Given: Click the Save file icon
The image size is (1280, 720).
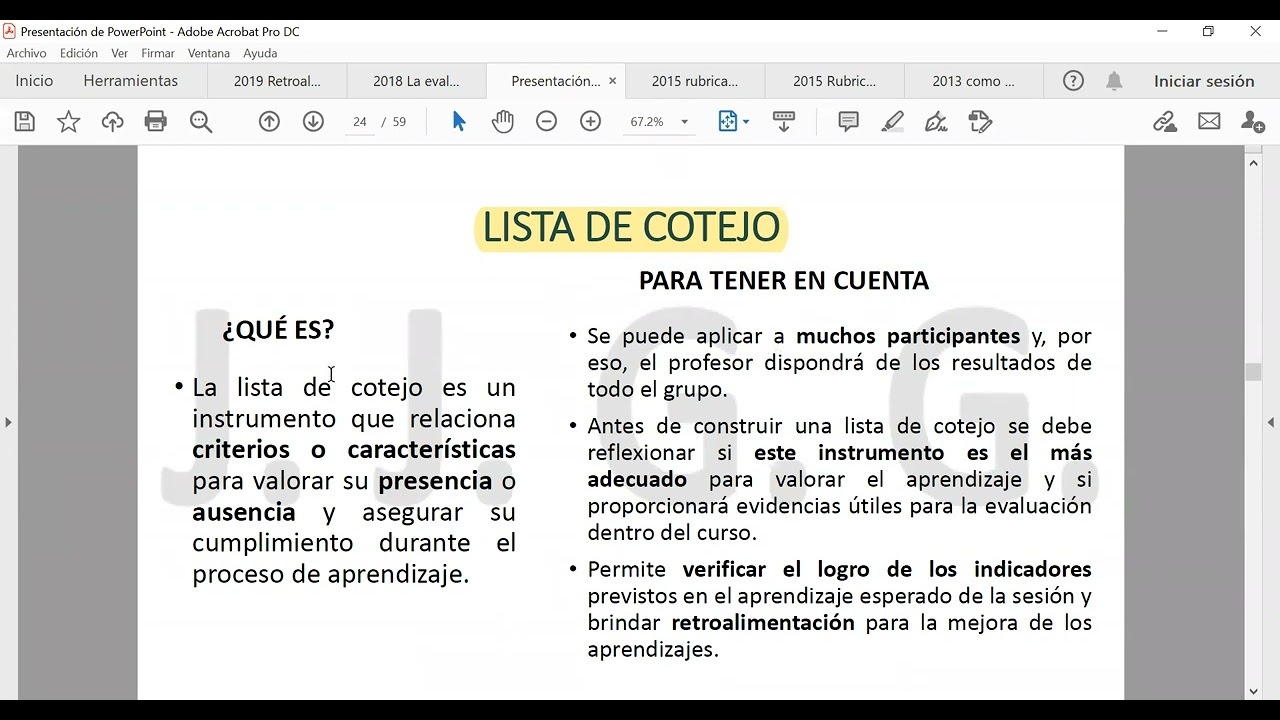Looking at the screenshot, I should (x=25, y=122).
